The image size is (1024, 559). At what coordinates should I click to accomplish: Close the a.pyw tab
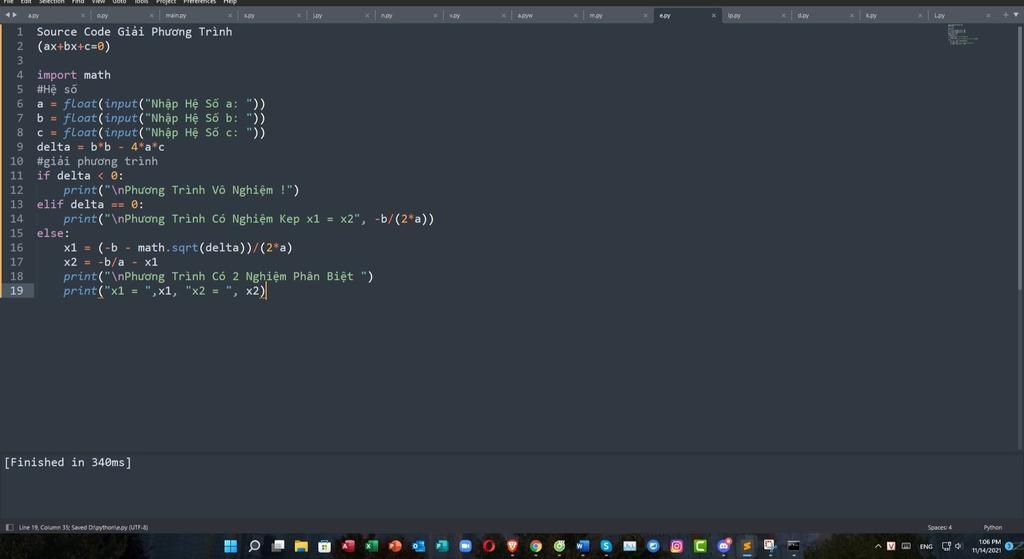(x=575, y=15)
